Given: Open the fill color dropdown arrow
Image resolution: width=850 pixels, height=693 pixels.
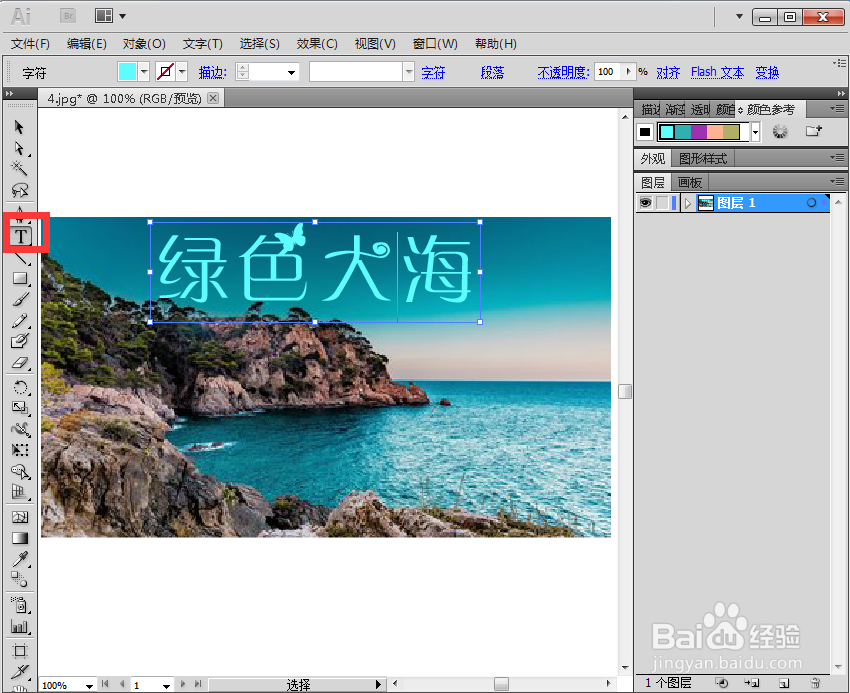Looking at the screenshot, I should click(144, 72).
